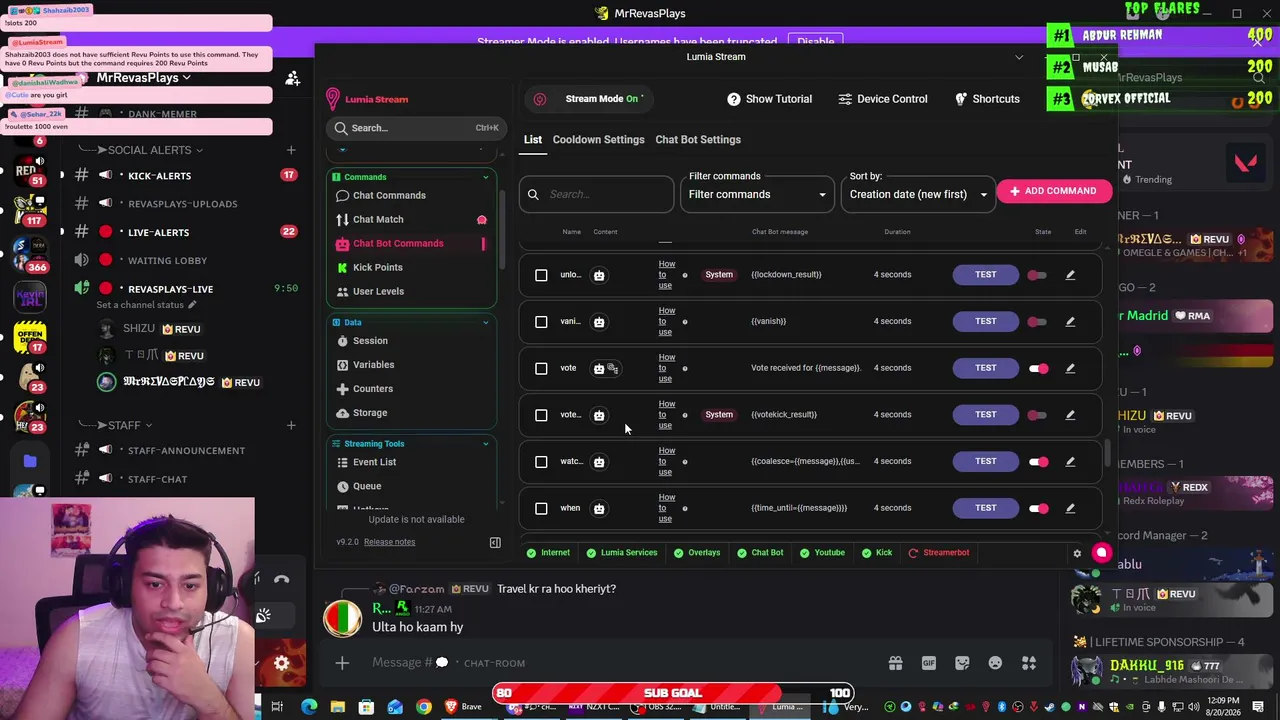The image size is (1280, 720).
Task: Collapse the Data sidebar group
Action: [x=486, y=322]
